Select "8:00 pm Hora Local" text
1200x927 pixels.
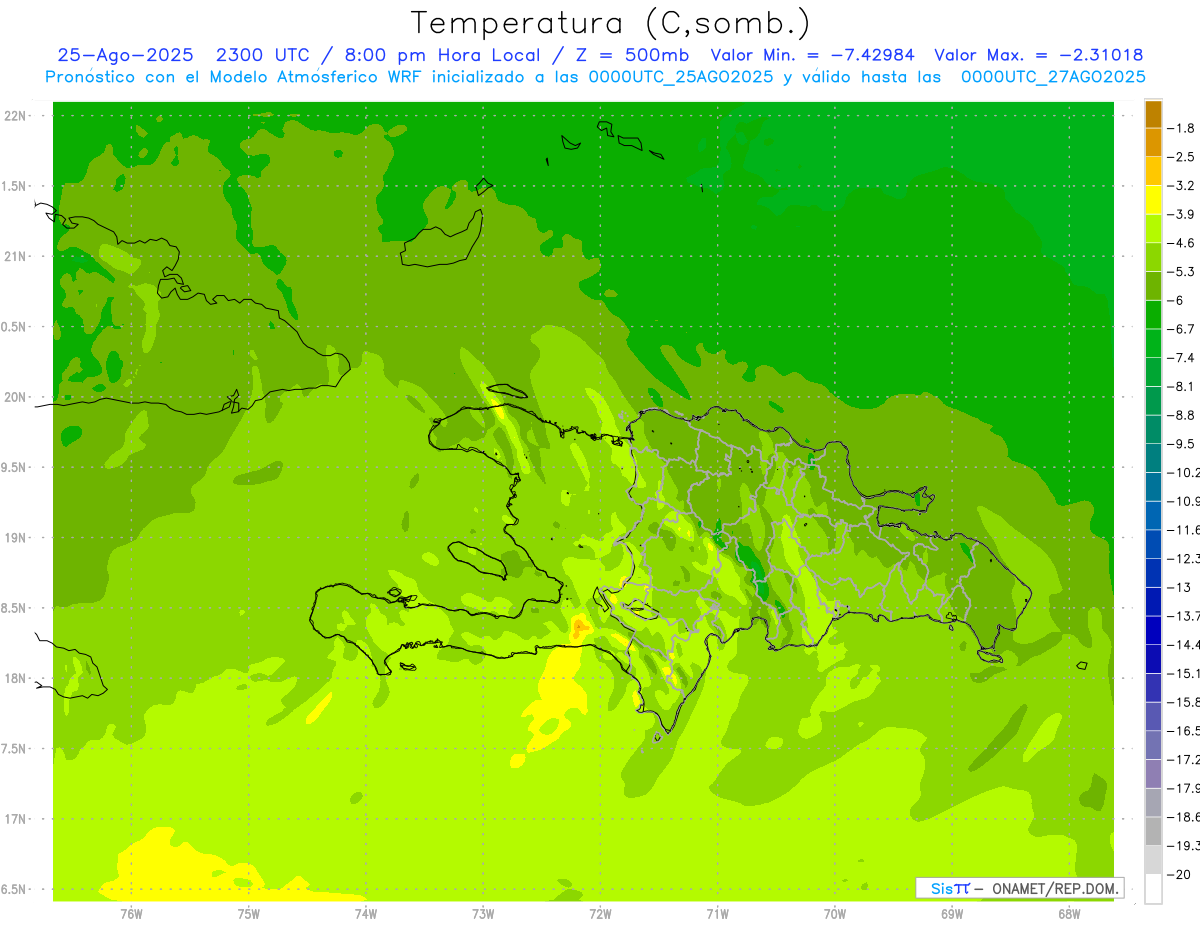[x=444, y=55]
